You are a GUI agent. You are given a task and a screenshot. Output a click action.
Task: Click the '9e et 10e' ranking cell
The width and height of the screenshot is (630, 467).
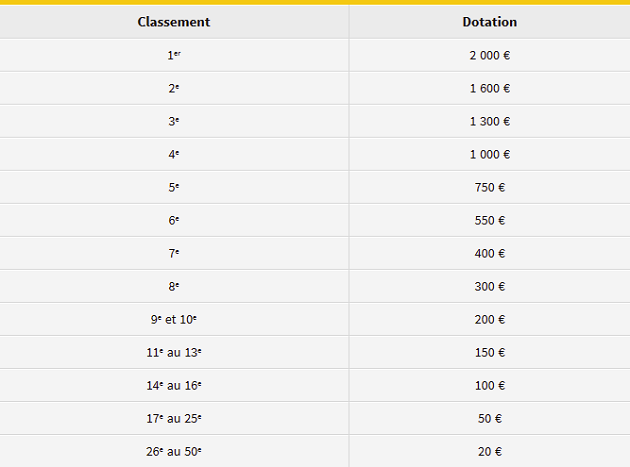(x=174, y=319)
